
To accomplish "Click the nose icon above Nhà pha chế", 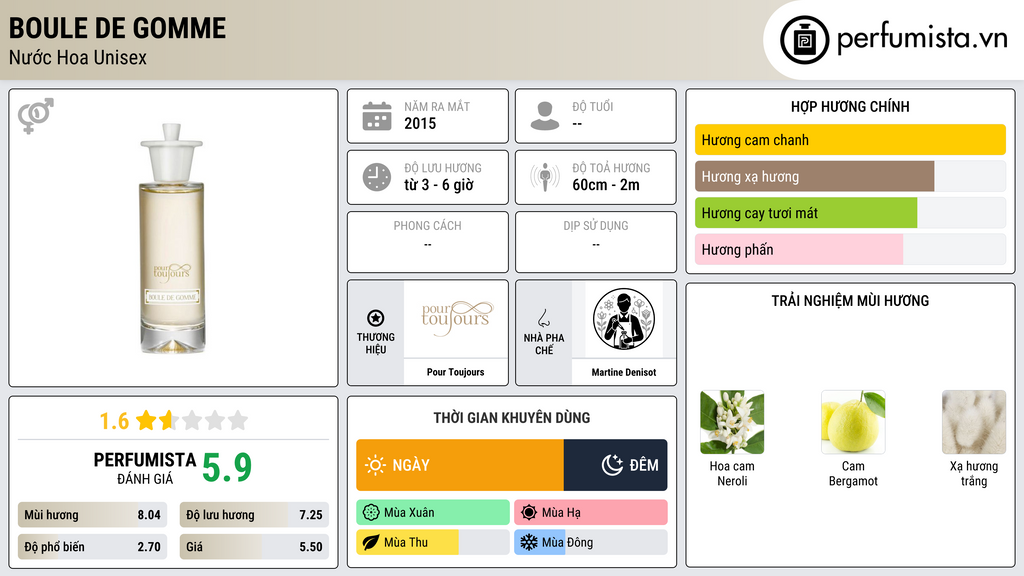I will click(543, 318).
